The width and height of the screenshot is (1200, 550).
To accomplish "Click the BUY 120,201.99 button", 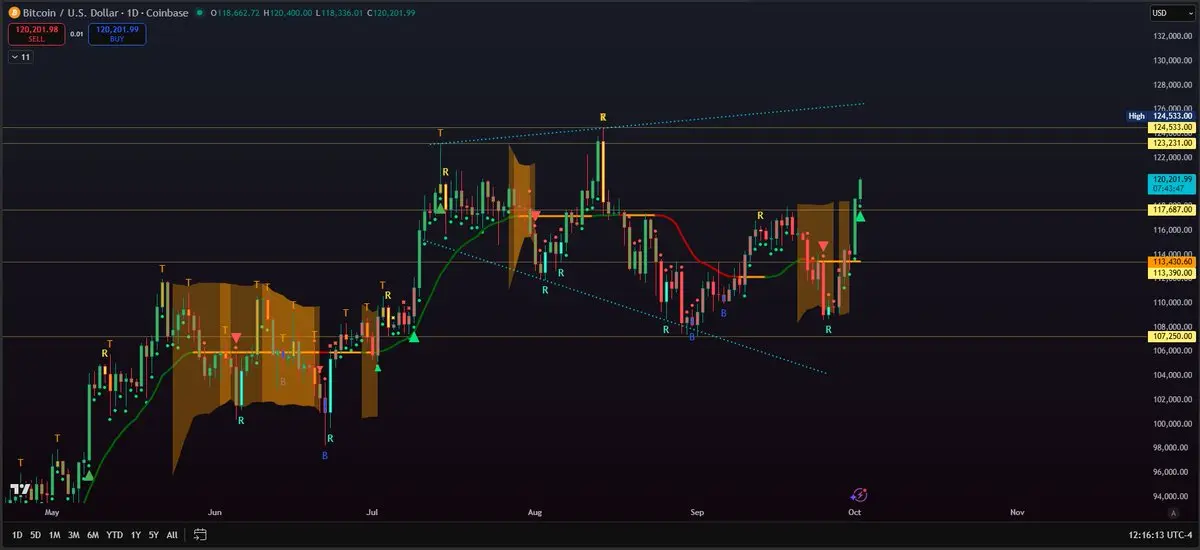I will 117,34.
